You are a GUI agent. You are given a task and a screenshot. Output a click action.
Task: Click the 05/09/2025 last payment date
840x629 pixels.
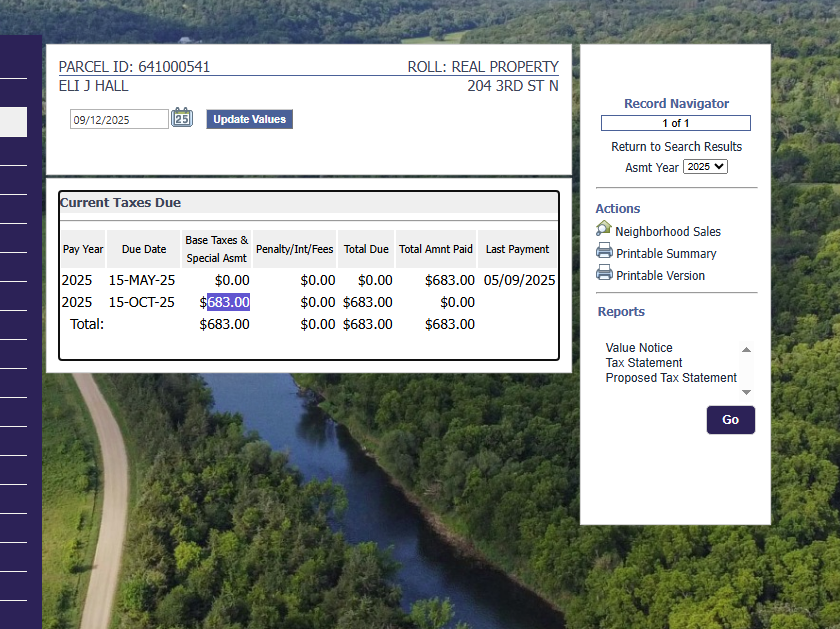tap(519, 280)
